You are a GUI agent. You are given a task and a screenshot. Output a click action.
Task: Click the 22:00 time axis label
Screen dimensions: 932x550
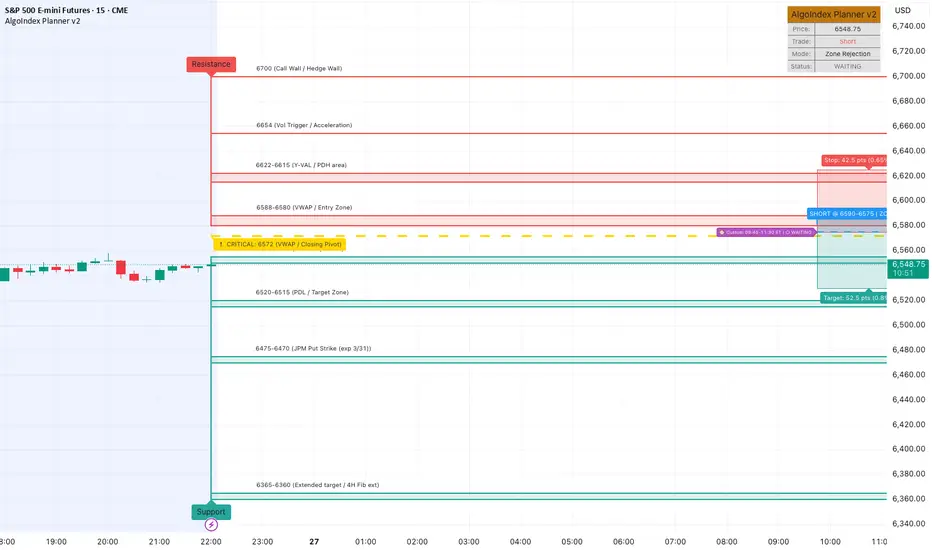coord(211,542)
